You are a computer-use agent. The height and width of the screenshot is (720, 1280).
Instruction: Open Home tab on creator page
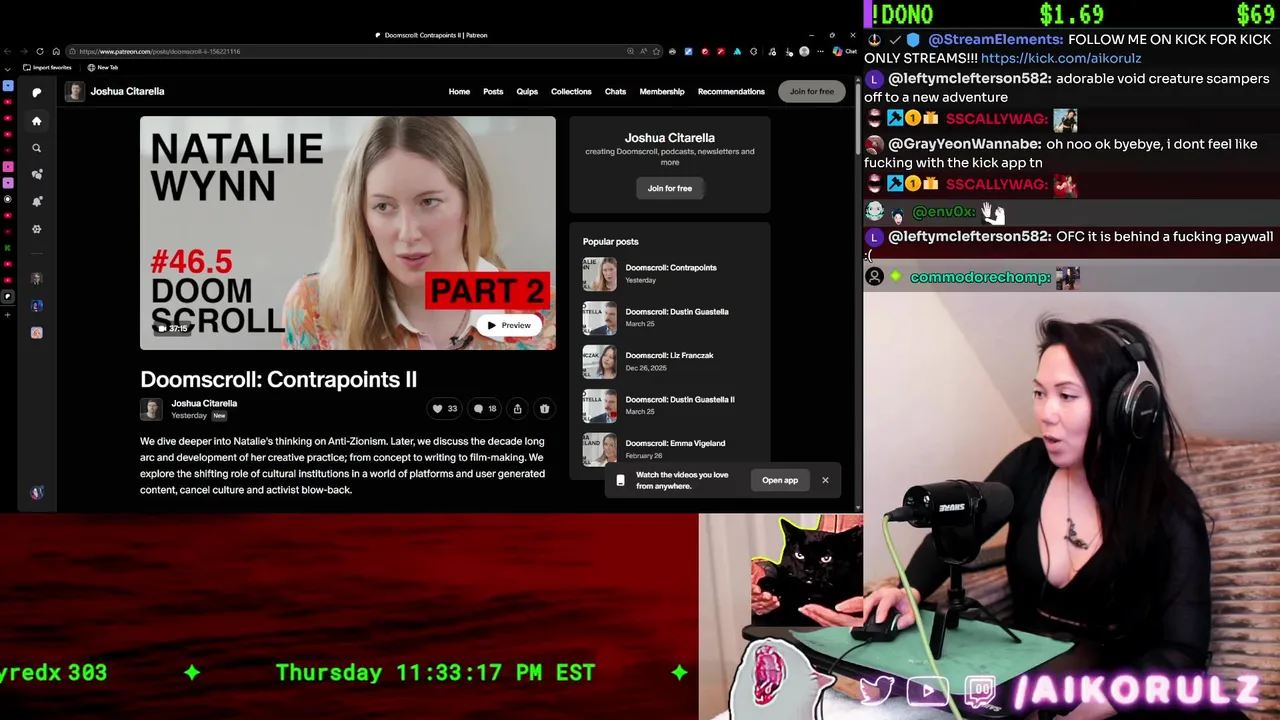[x=459, y=91]
